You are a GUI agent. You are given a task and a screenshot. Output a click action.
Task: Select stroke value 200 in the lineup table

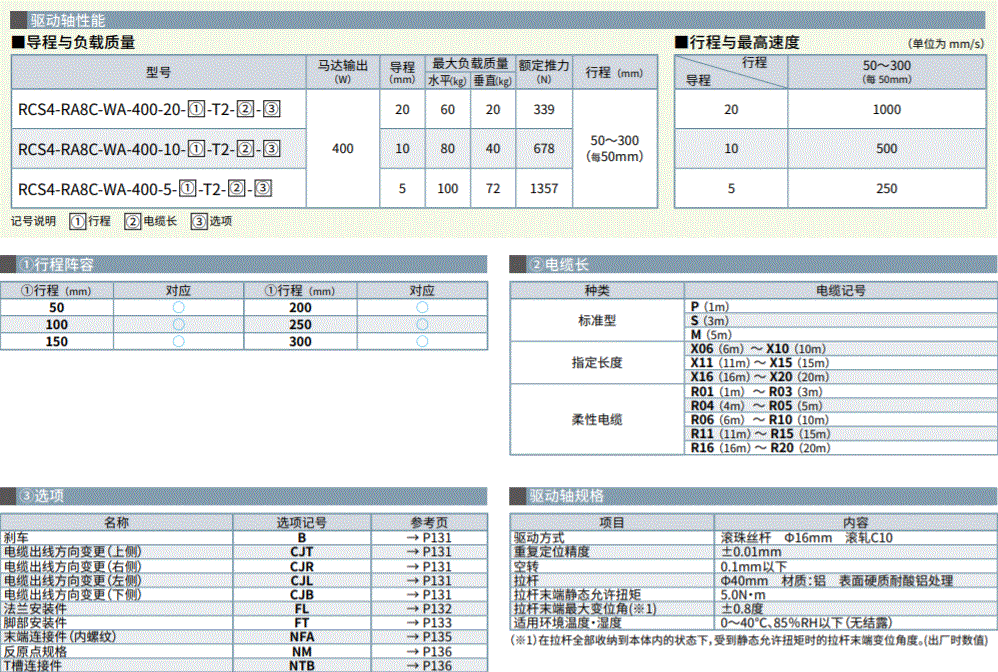[300, 307]
